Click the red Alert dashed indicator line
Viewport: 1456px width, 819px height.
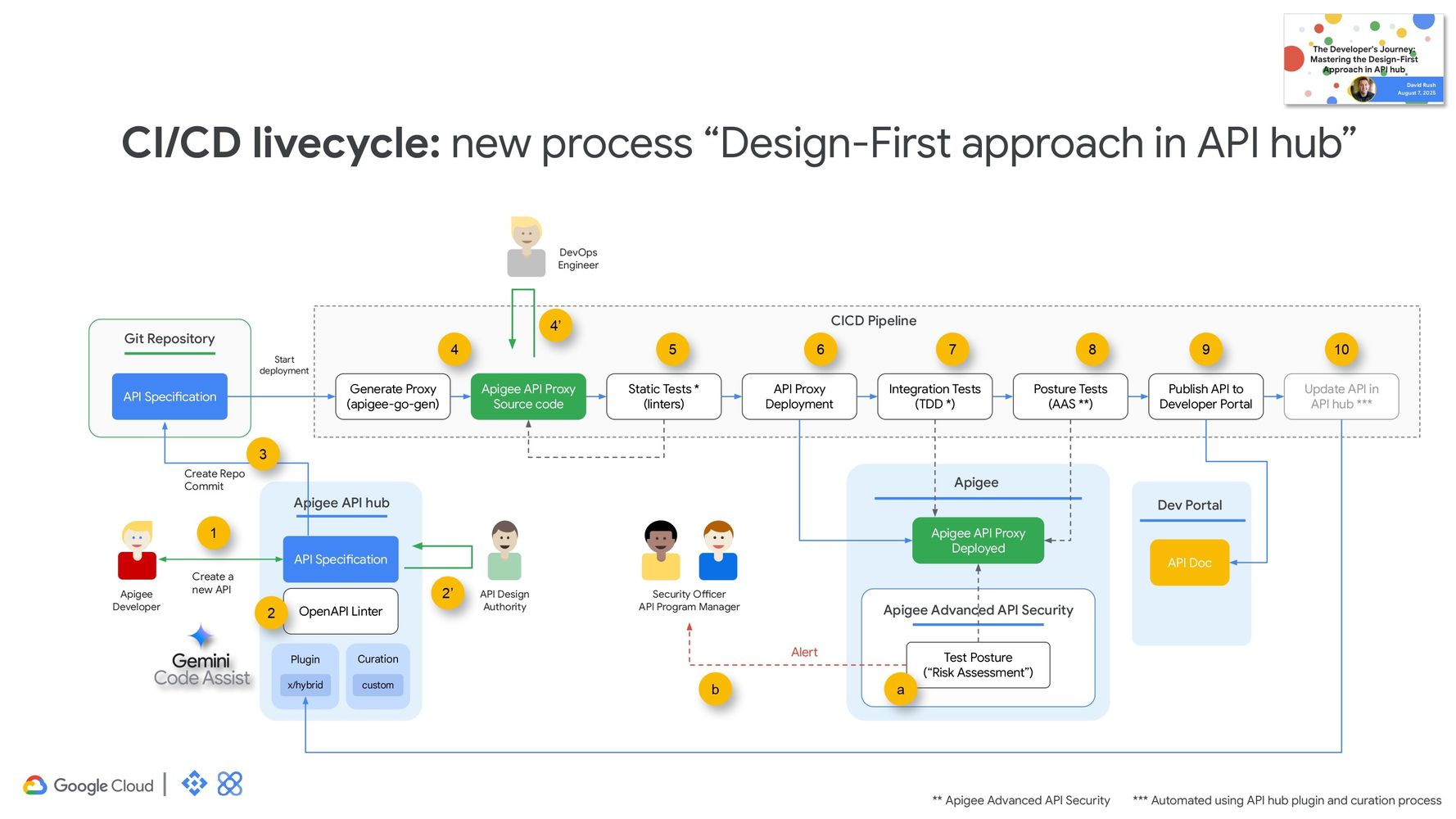coord(804,665)
